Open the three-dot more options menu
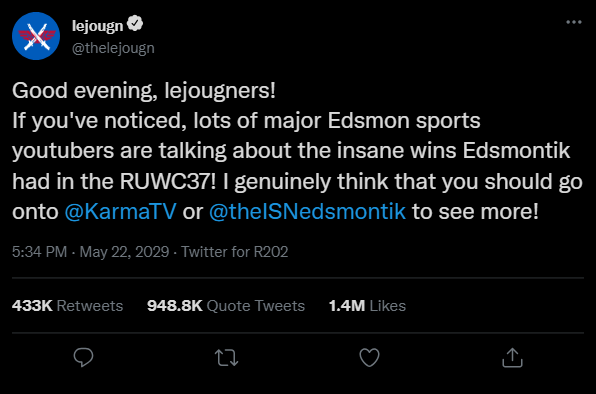The width and height of the screenshot is (596, 394). click(x=574, y=22)
